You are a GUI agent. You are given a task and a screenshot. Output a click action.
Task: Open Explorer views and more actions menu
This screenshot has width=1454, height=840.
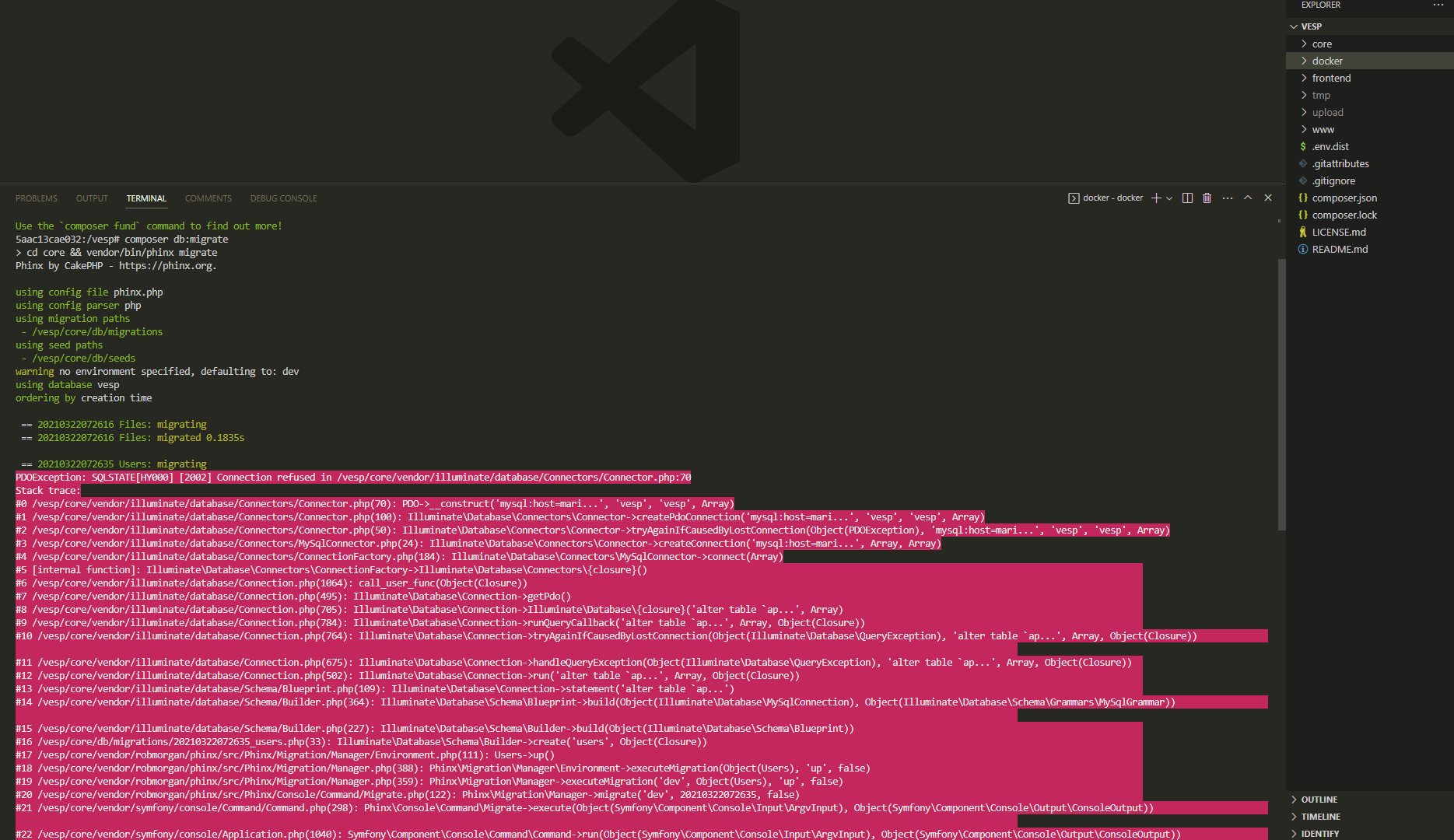(1438, 5)
